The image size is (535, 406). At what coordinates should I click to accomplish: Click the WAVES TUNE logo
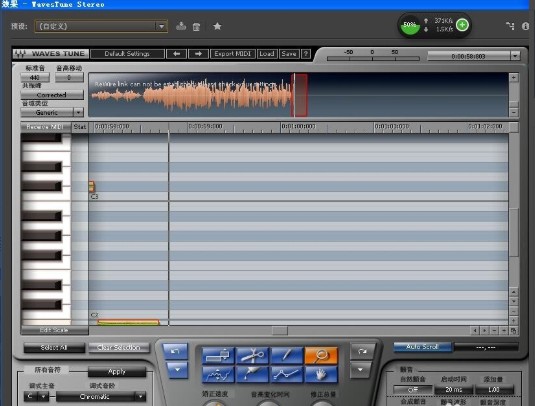point(50,54)
